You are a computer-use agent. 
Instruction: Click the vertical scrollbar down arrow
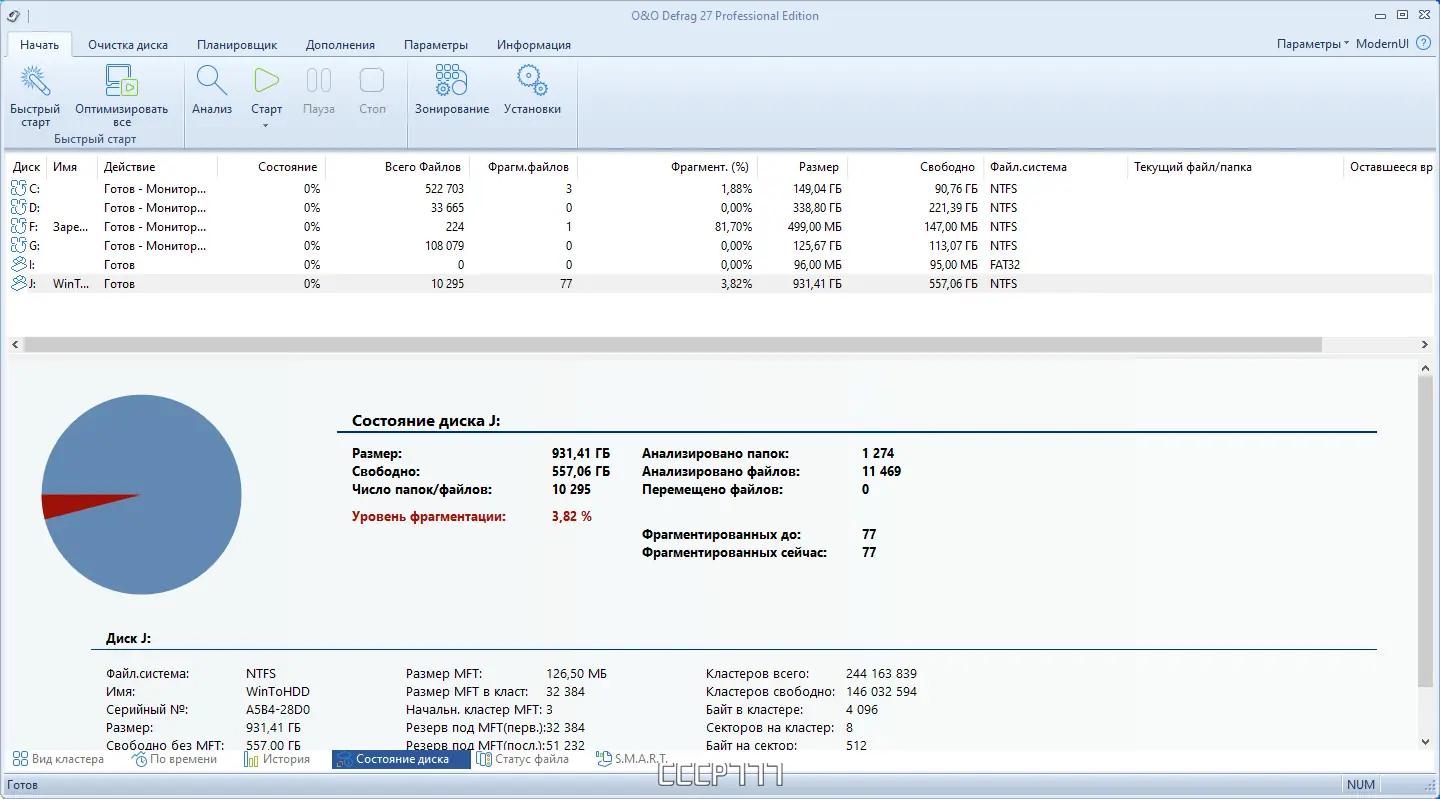1425,741
